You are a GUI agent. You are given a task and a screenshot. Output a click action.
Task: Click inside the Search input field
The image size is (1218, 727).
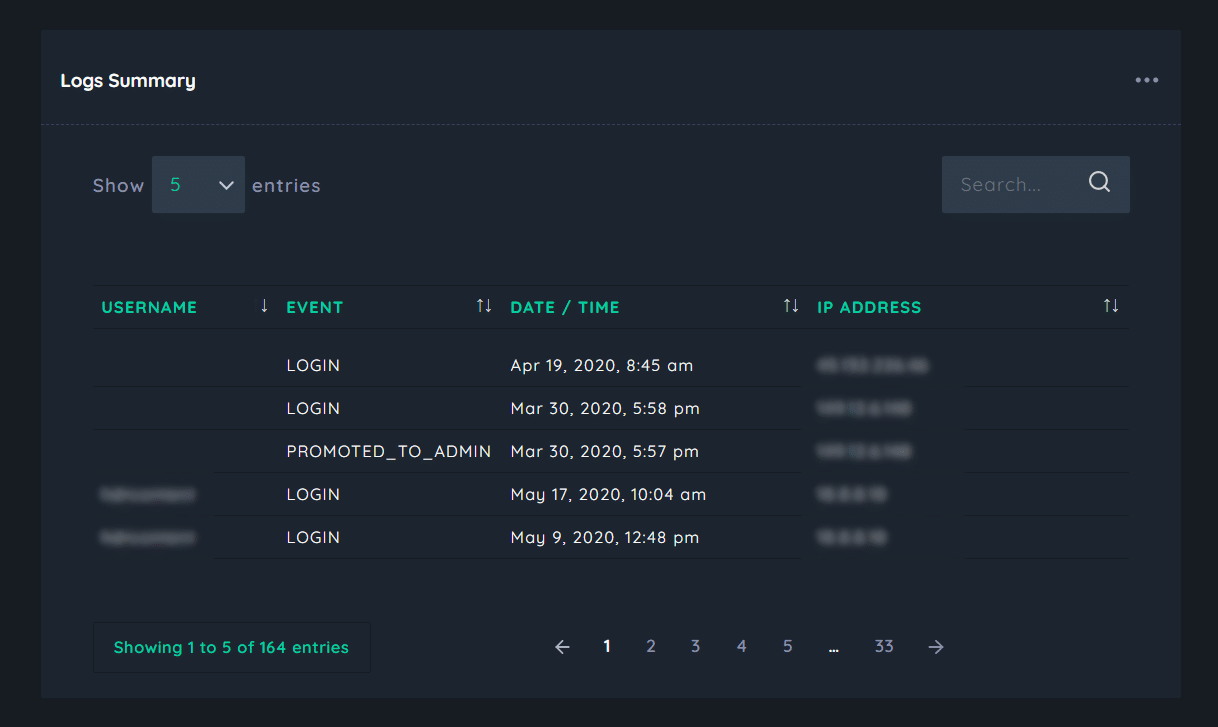1010,184
